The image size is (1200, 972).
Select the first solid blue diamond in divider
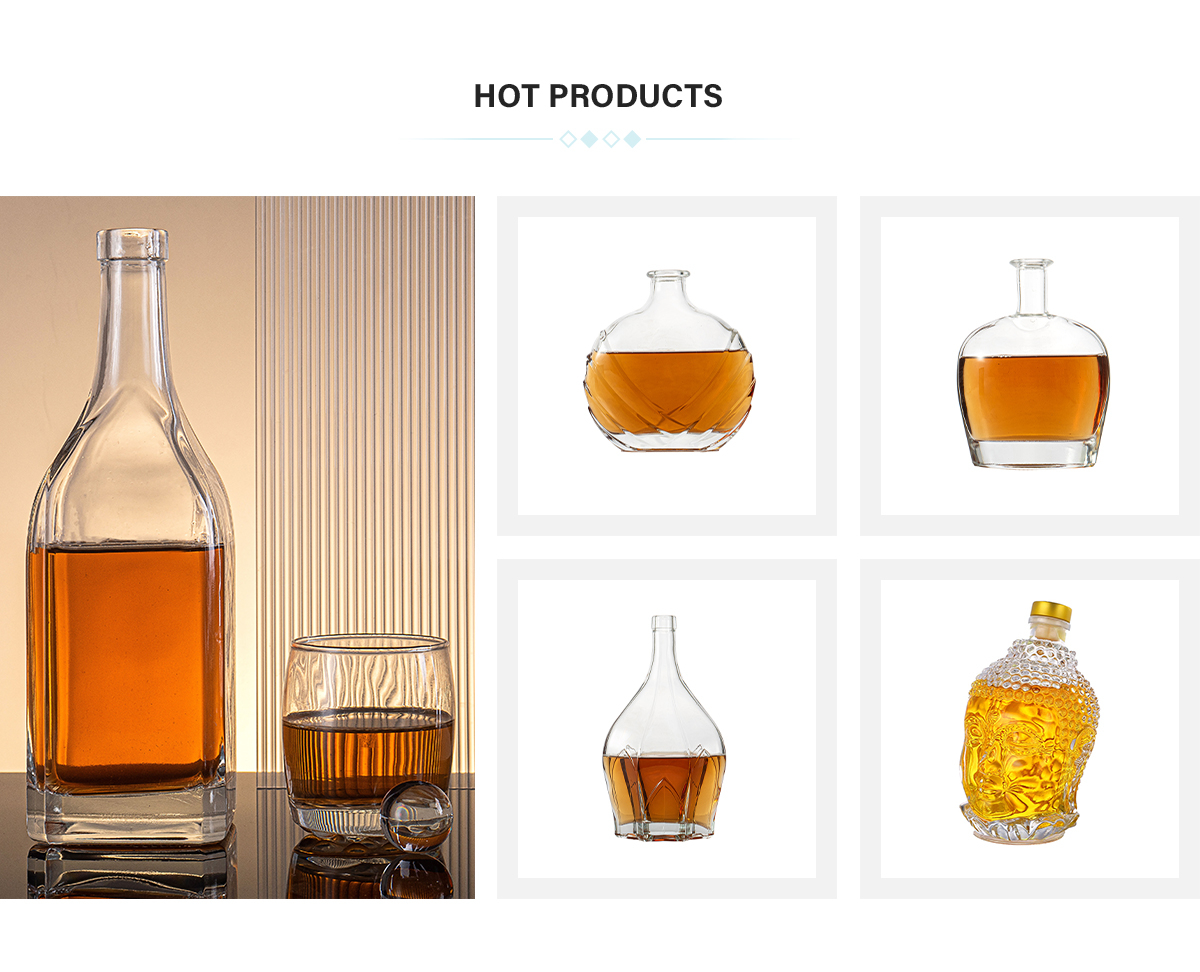pyautogui.click(x=589, y=139)
